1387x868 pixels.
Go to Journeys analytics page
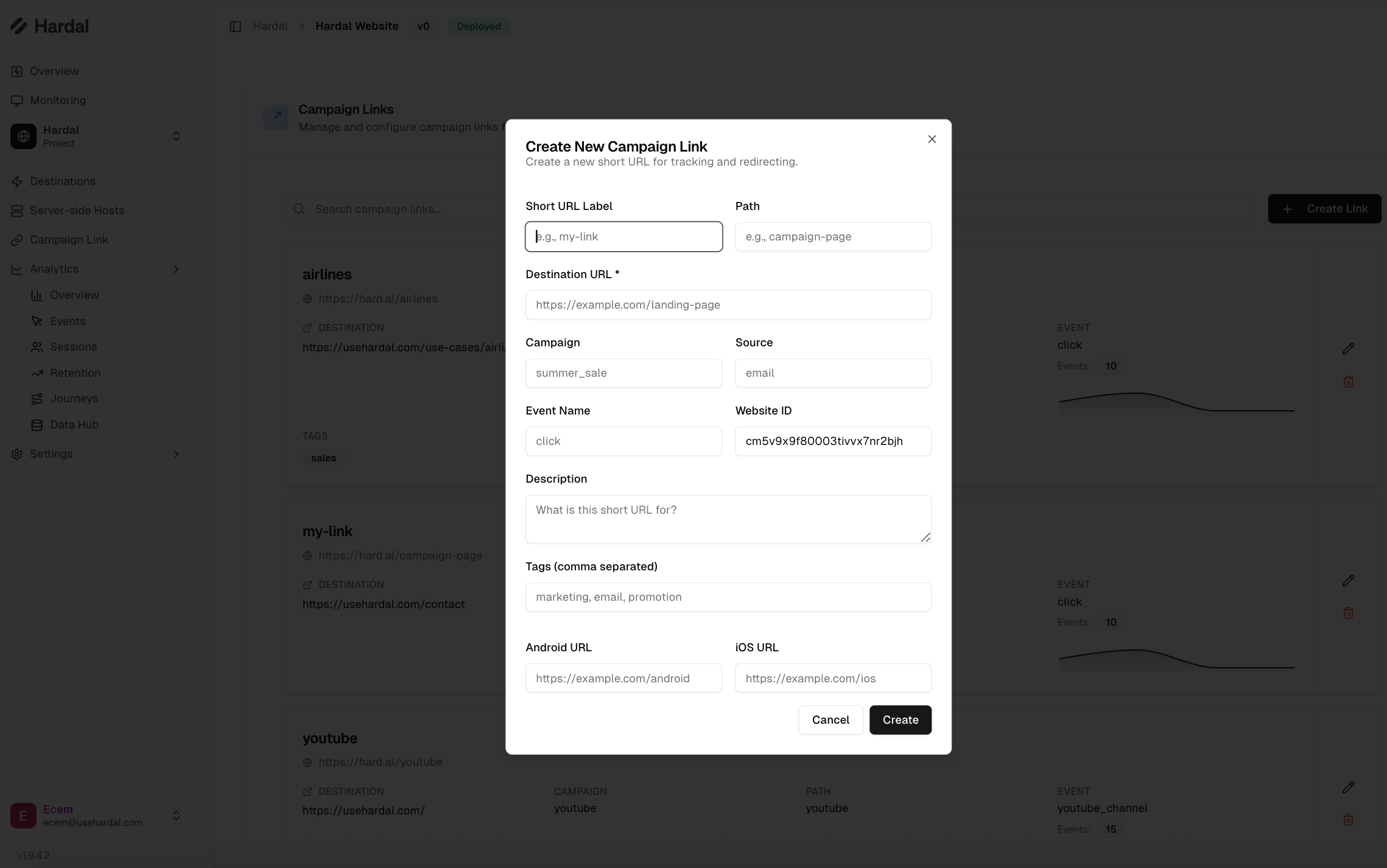click(74, 399)
